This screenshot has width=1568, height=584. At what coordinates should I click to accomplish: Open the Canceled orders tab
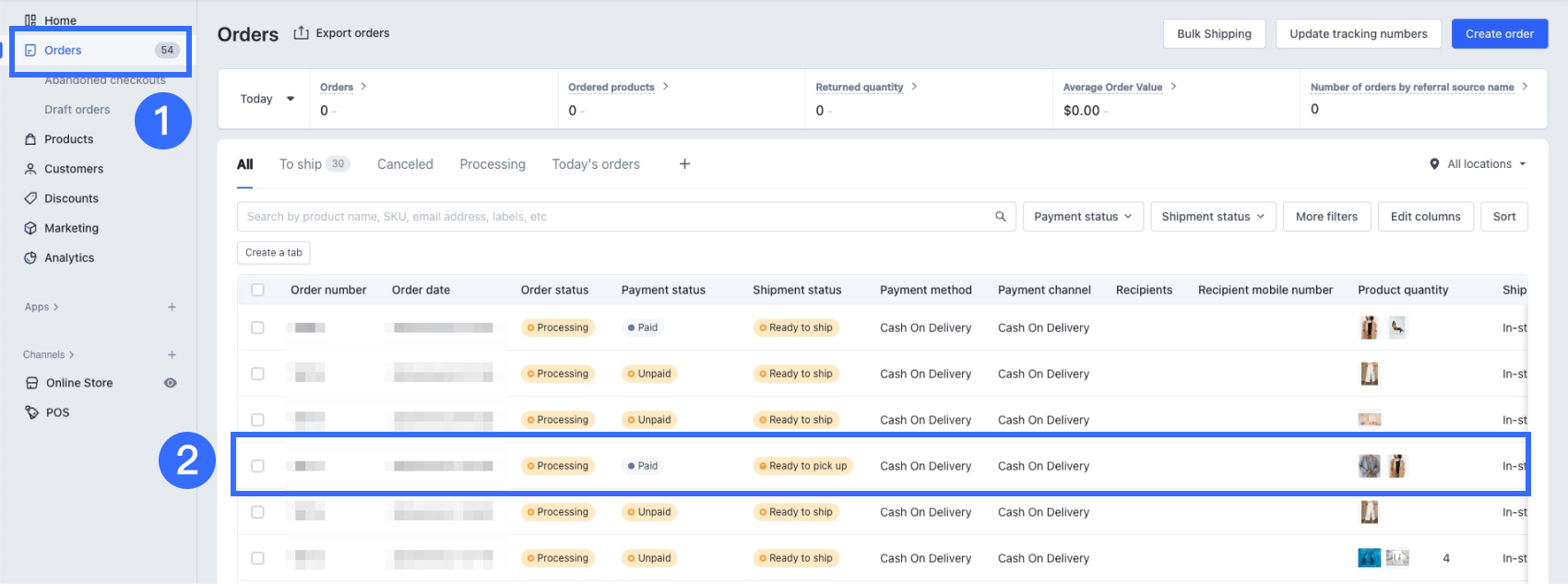[x=405, y=164]
